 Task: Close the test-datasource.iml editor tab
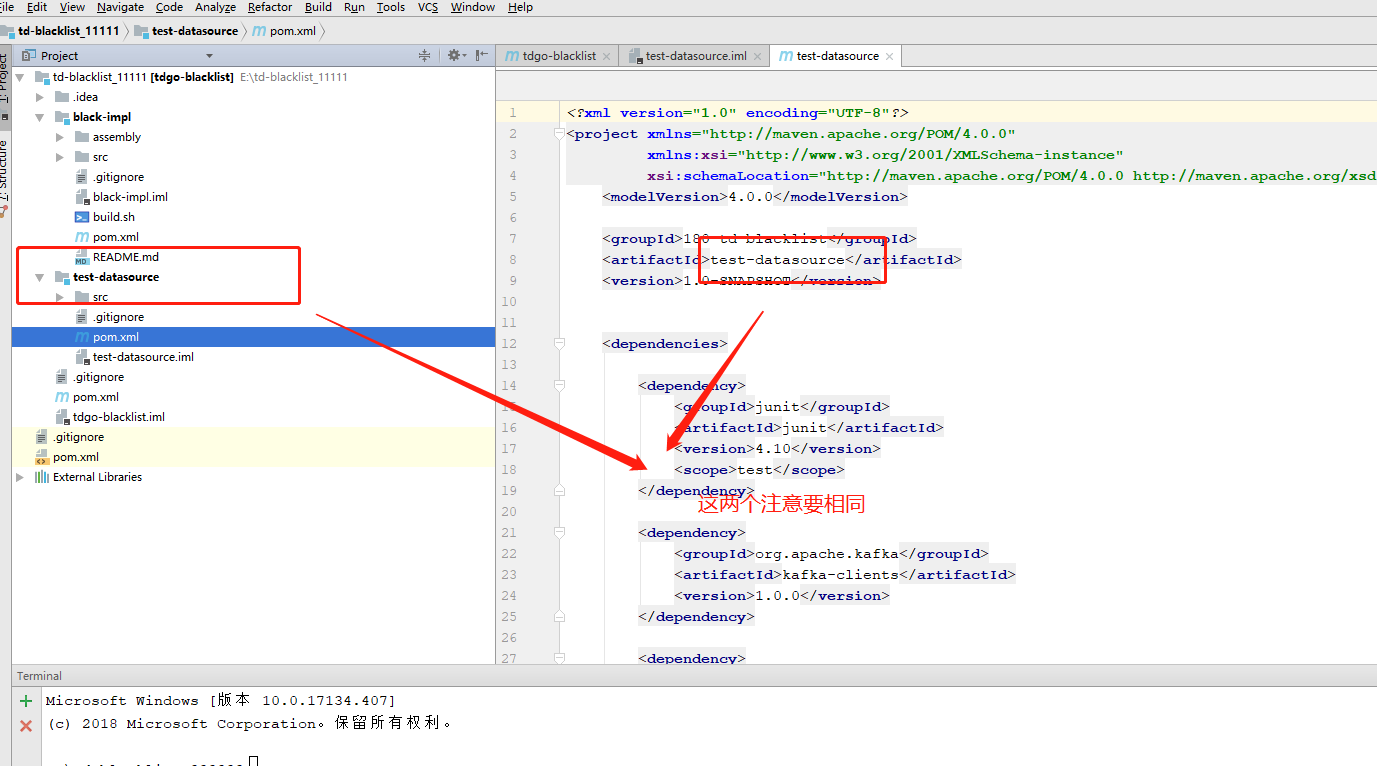point(757,55)
